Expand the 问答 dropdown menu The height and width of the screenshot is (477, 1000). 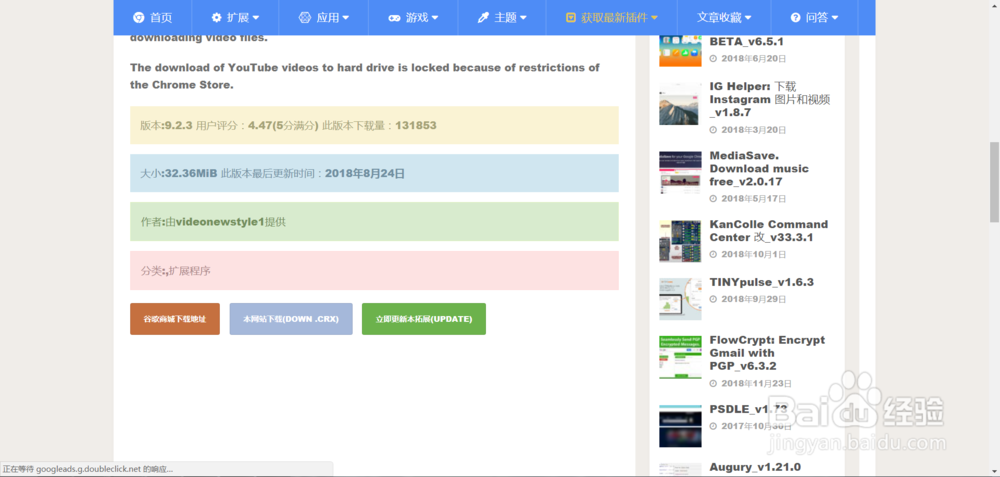814,17
